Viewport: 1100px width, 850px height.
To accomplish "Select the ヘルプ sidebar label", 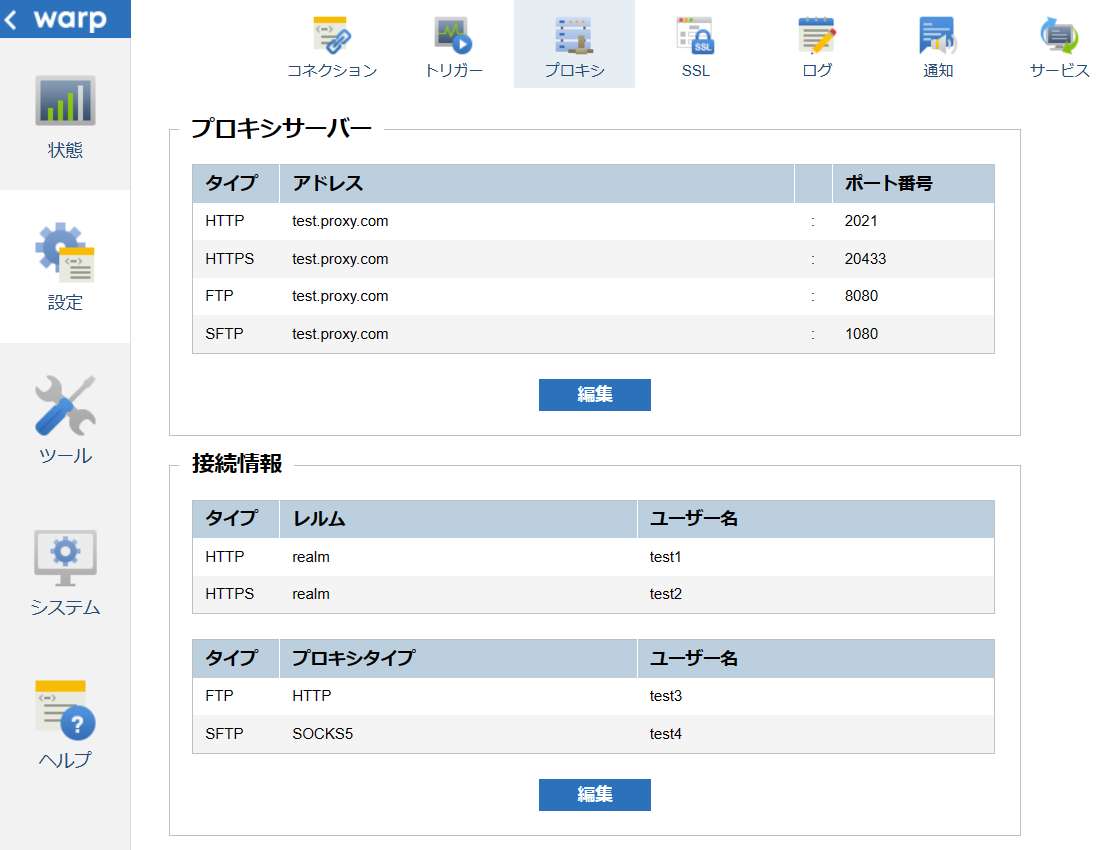I will click(x=65, y=760).
